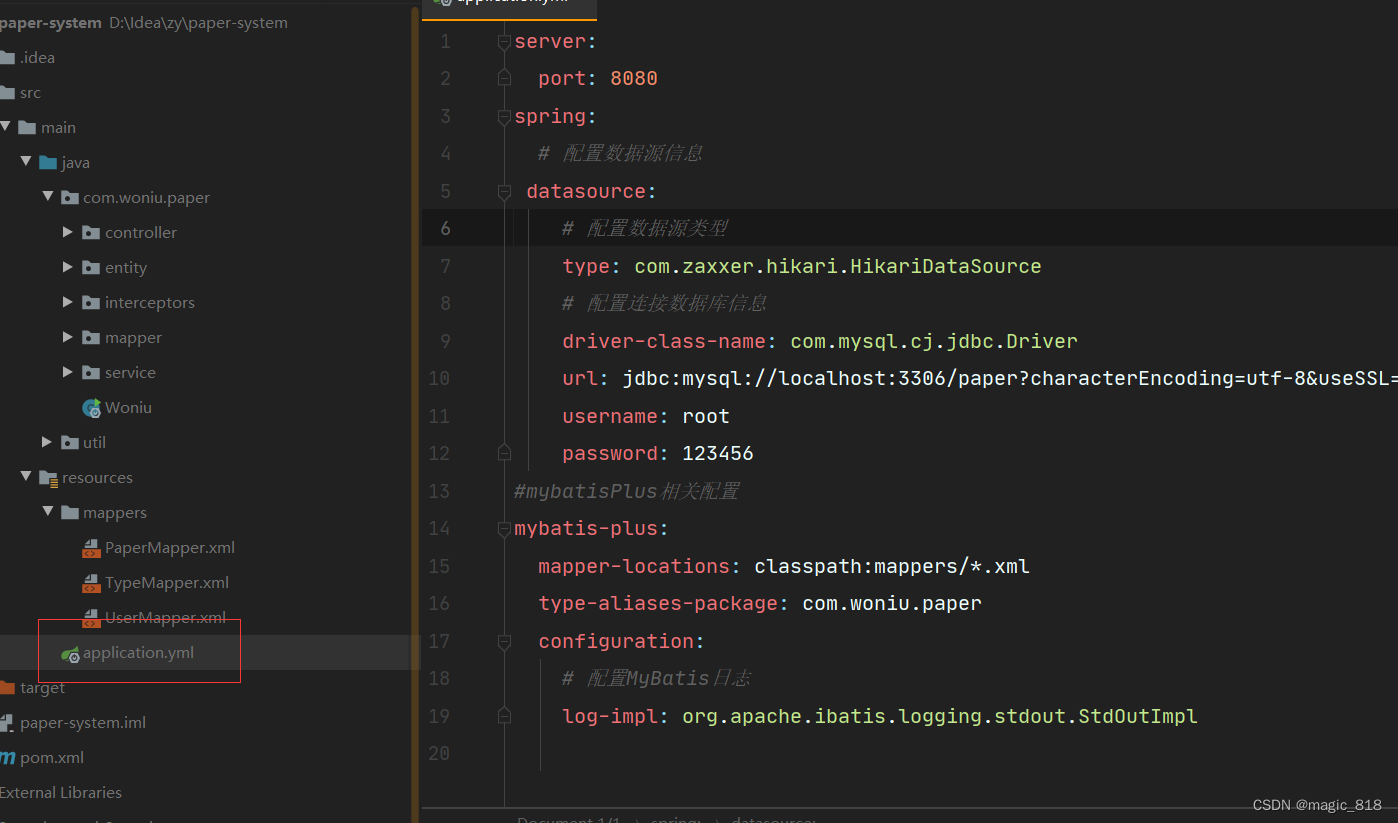
Task: Fold the spring block at line 3
Action: tap(504, 116)
